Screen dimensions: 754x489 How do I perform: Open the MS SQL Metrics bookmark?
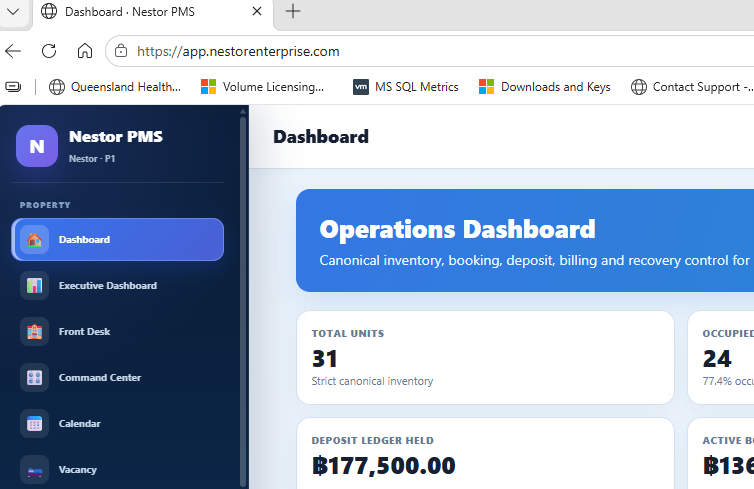click(x=406, y=87)
